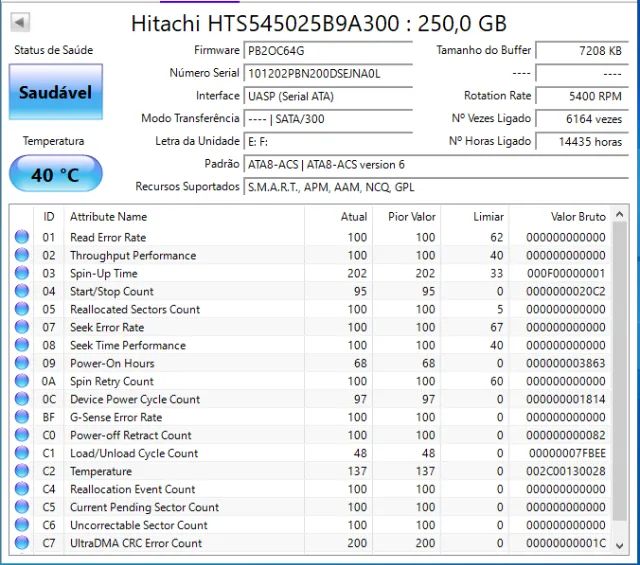
Task: Click the status orb for Seek Error Rate
Action: tap(22, 327)
